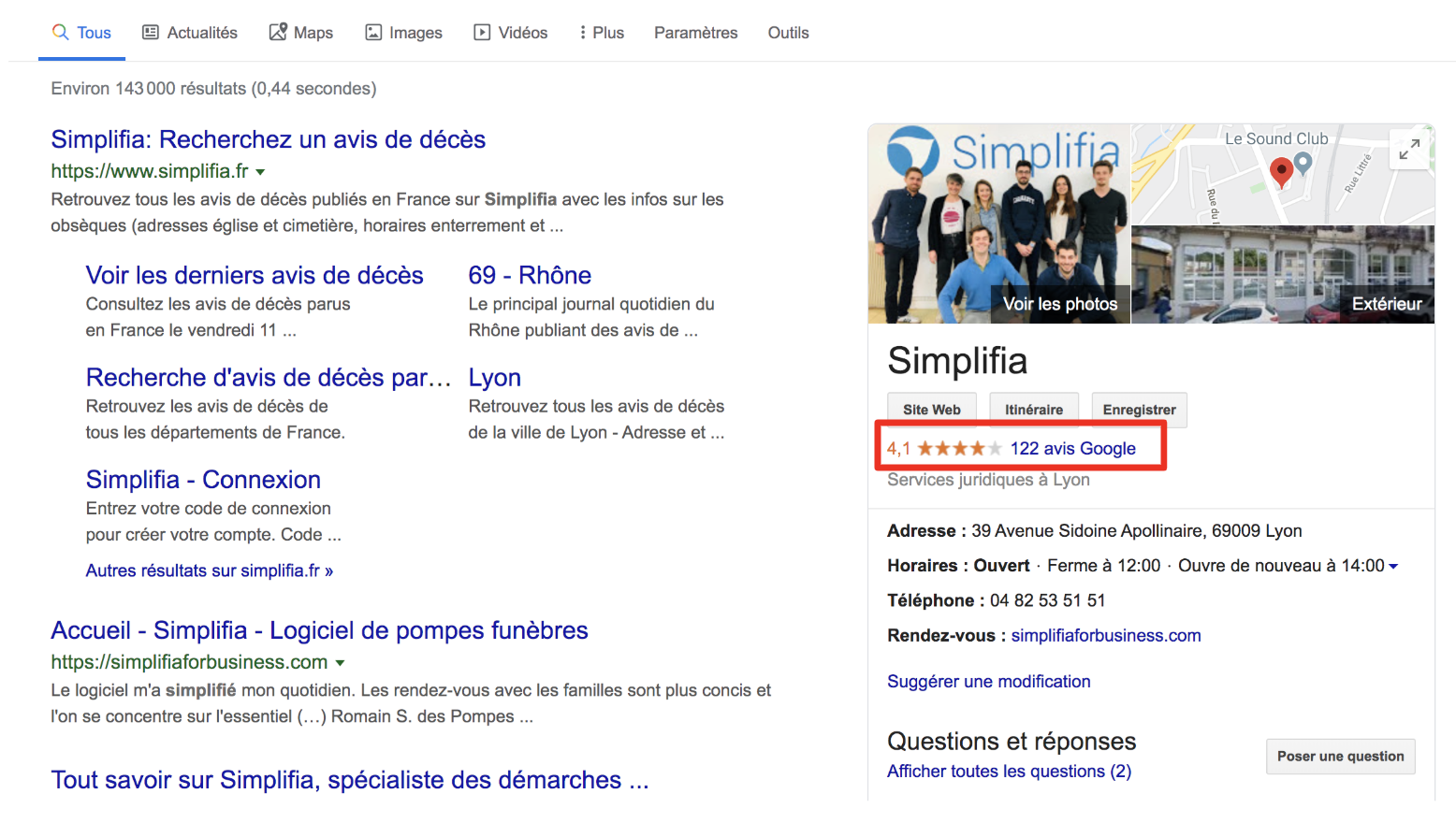The width and height of the screenshot is (1456, 823).
Task: Open 122 avis Google reviews
Action: pyautogui.click(x=1073, y=449)
